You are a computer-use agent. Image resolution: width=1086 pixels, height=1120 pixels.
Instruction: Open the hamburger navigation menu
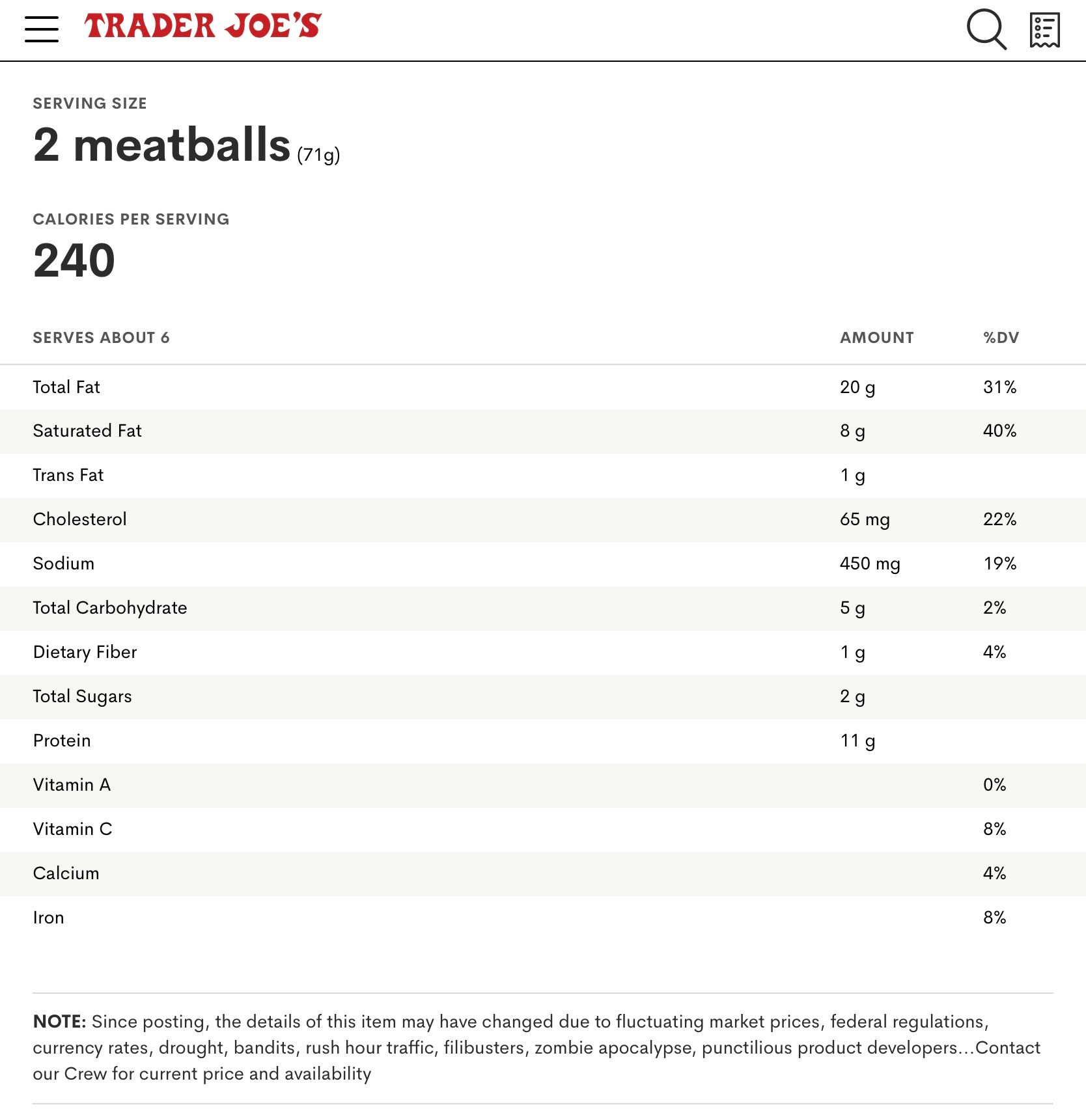coord(42,29)
